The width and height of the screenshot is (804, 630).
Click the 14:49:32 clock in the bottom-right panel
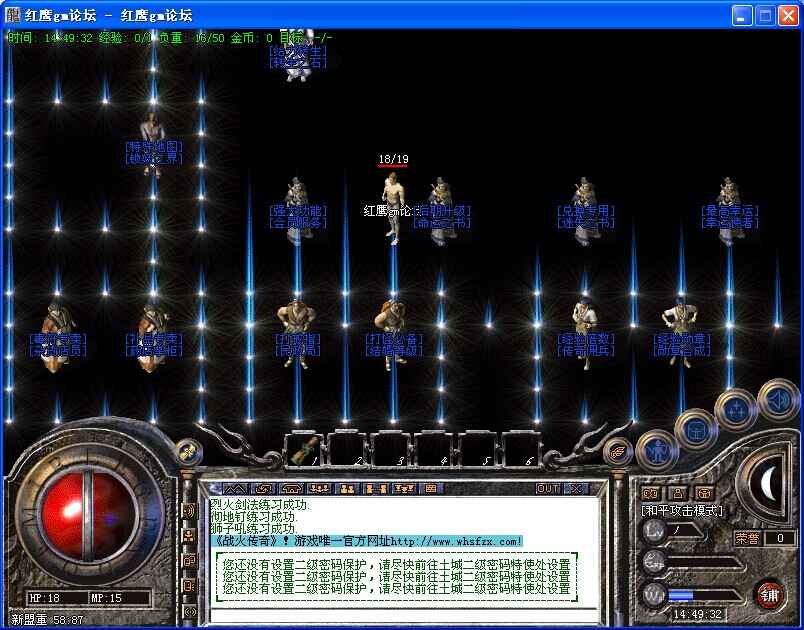pos(697,614)
